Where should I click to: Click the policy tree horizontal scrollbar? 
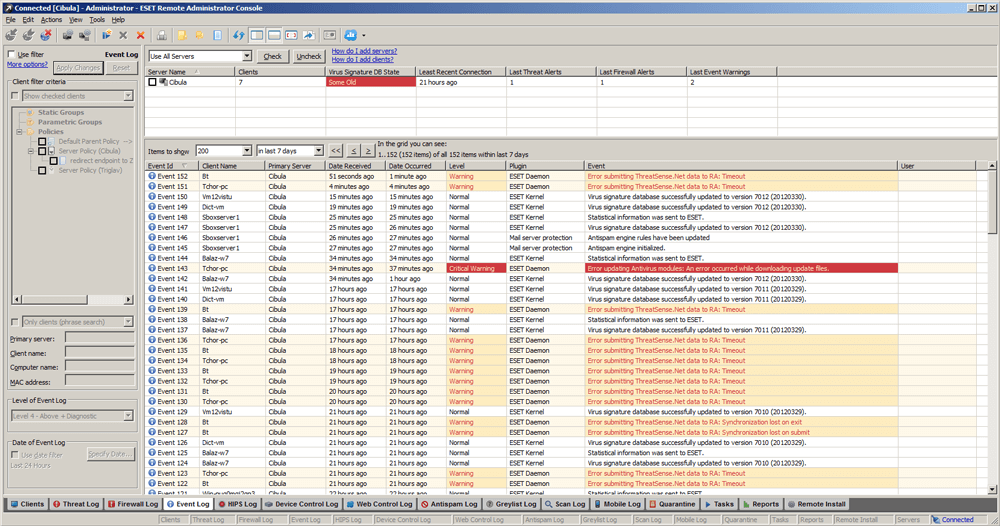pyautogui.click(x=73, y=299)
